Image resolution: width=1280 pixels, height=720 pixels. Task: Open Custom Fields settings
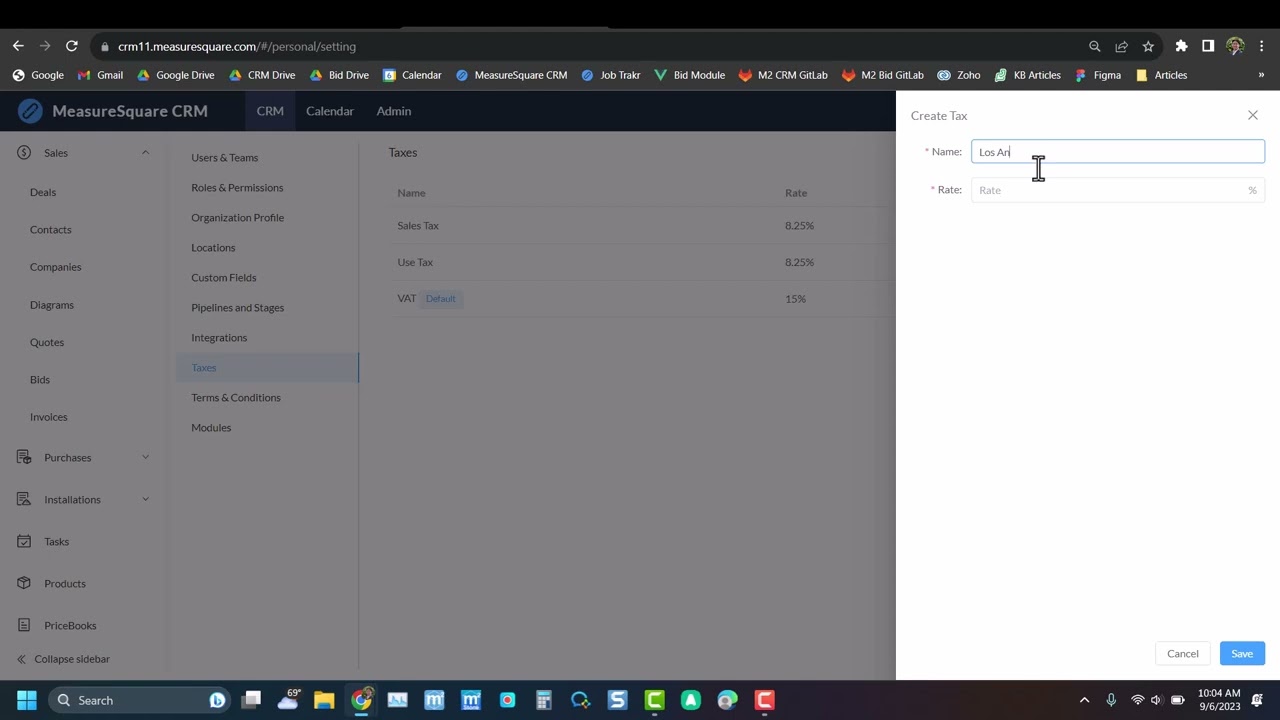pyautogui.click(x=224, y=277)
